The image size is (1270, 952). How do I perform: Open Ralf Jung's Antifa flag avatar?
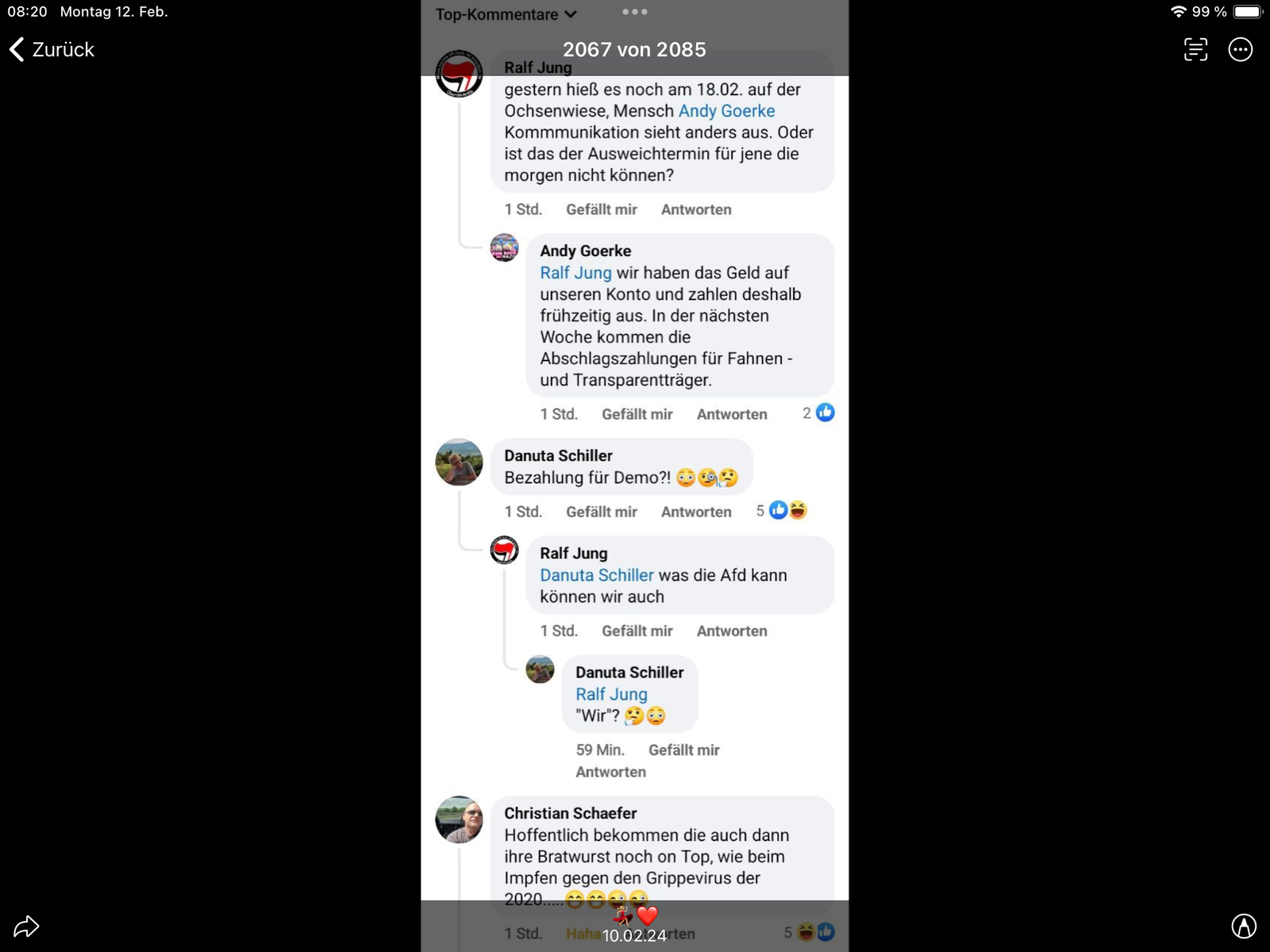pyautogui.click(x=459, y=75)
